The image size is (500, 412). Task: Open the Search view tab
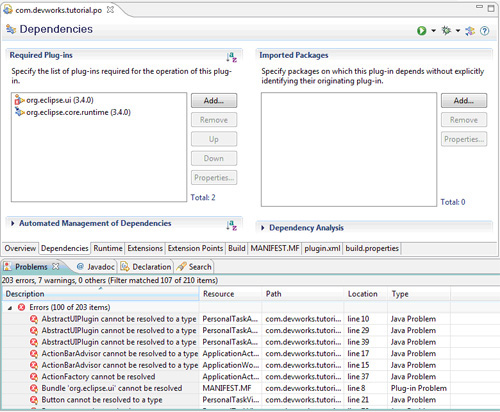194,267
